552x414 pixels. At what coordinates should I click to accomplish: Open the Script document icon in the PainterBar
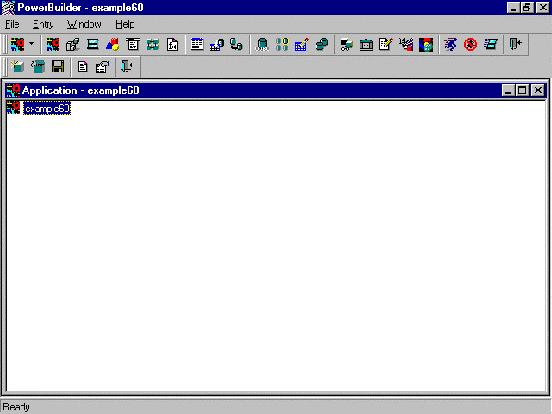pos(82,66)
